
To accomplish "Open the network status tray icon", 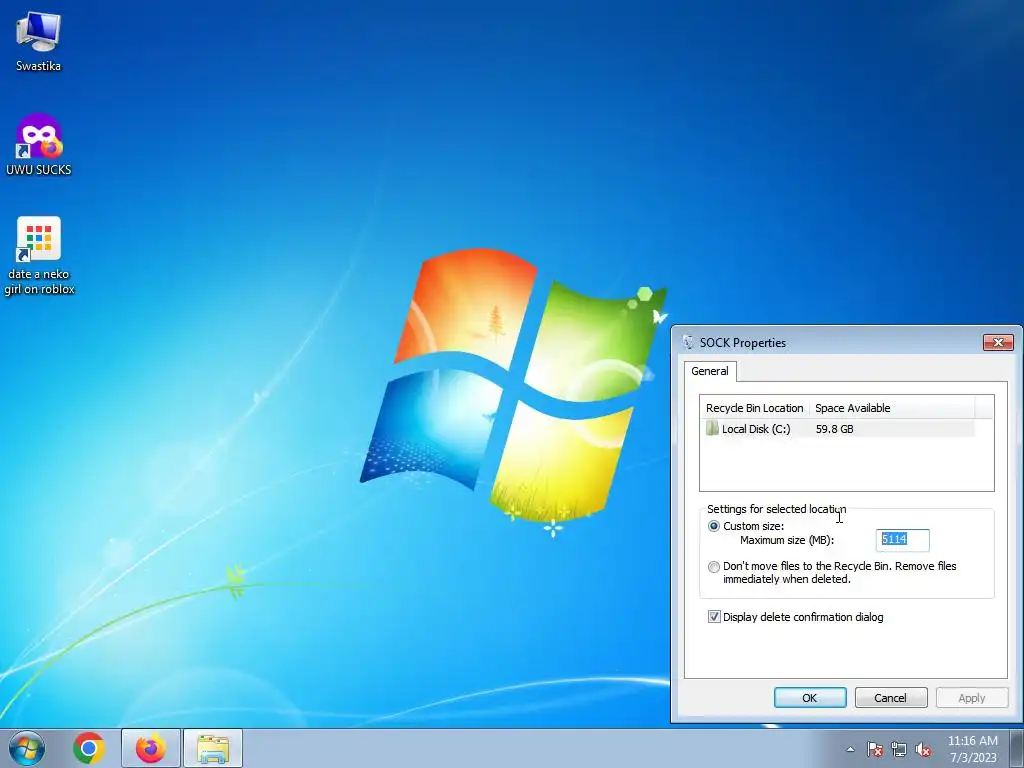I will 899,749.
